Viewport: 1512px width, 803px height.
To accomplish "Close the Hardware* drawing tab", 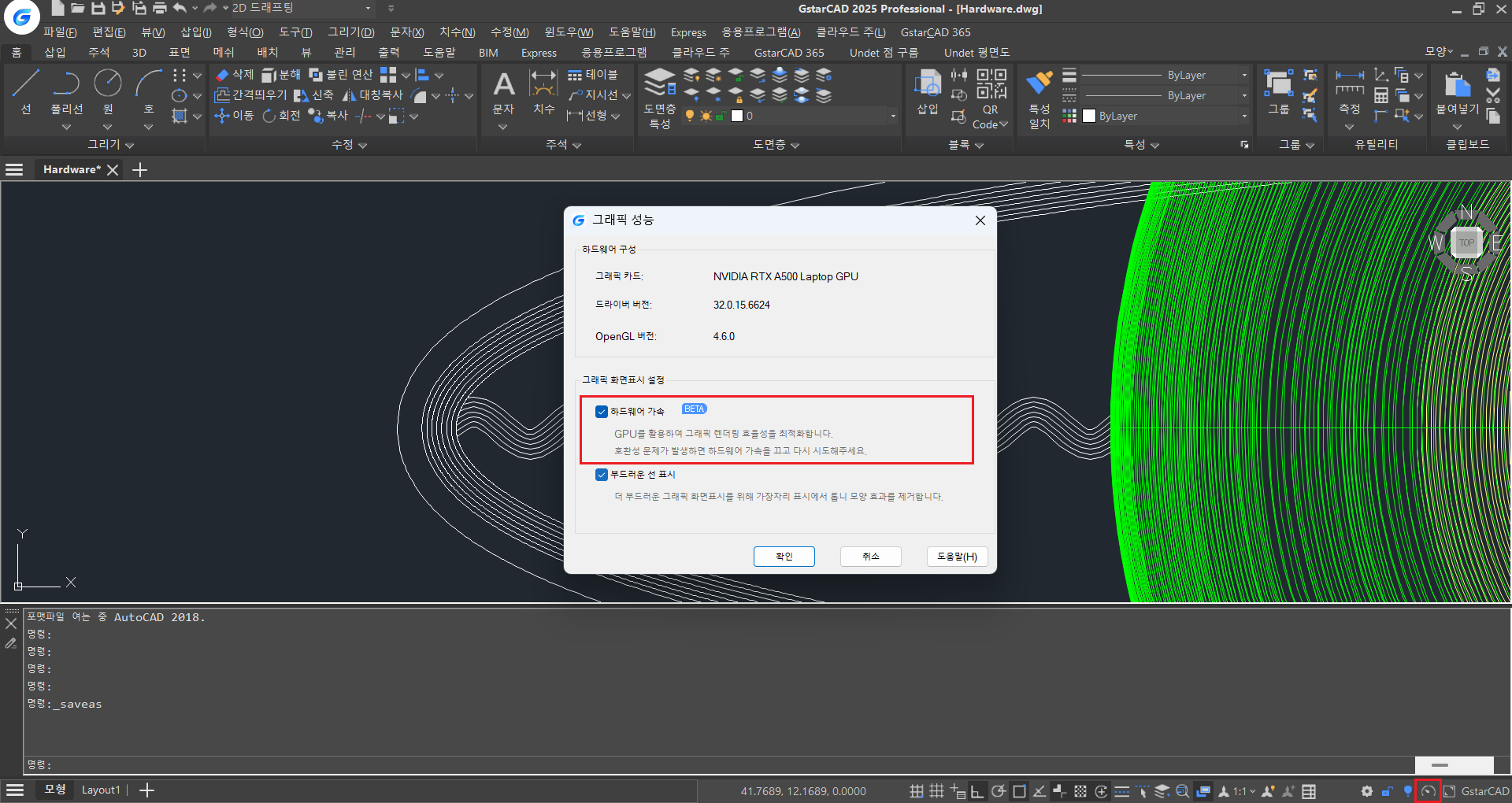I will [113, 170].
